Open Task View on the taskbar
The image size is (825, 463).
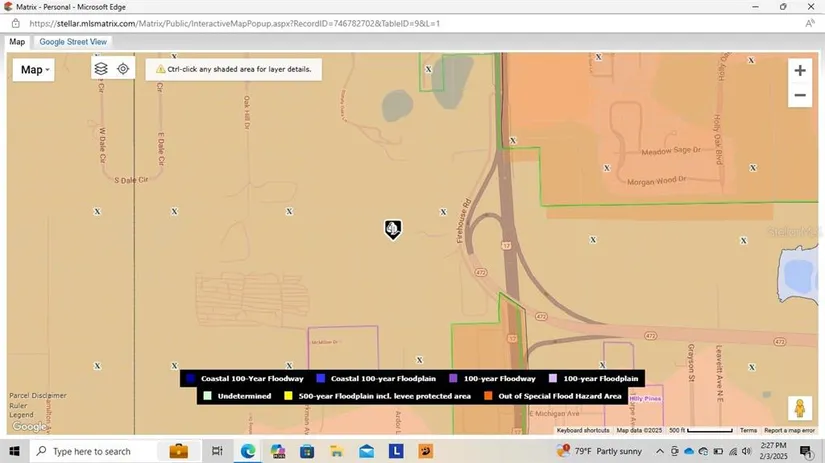click(217, 451)
